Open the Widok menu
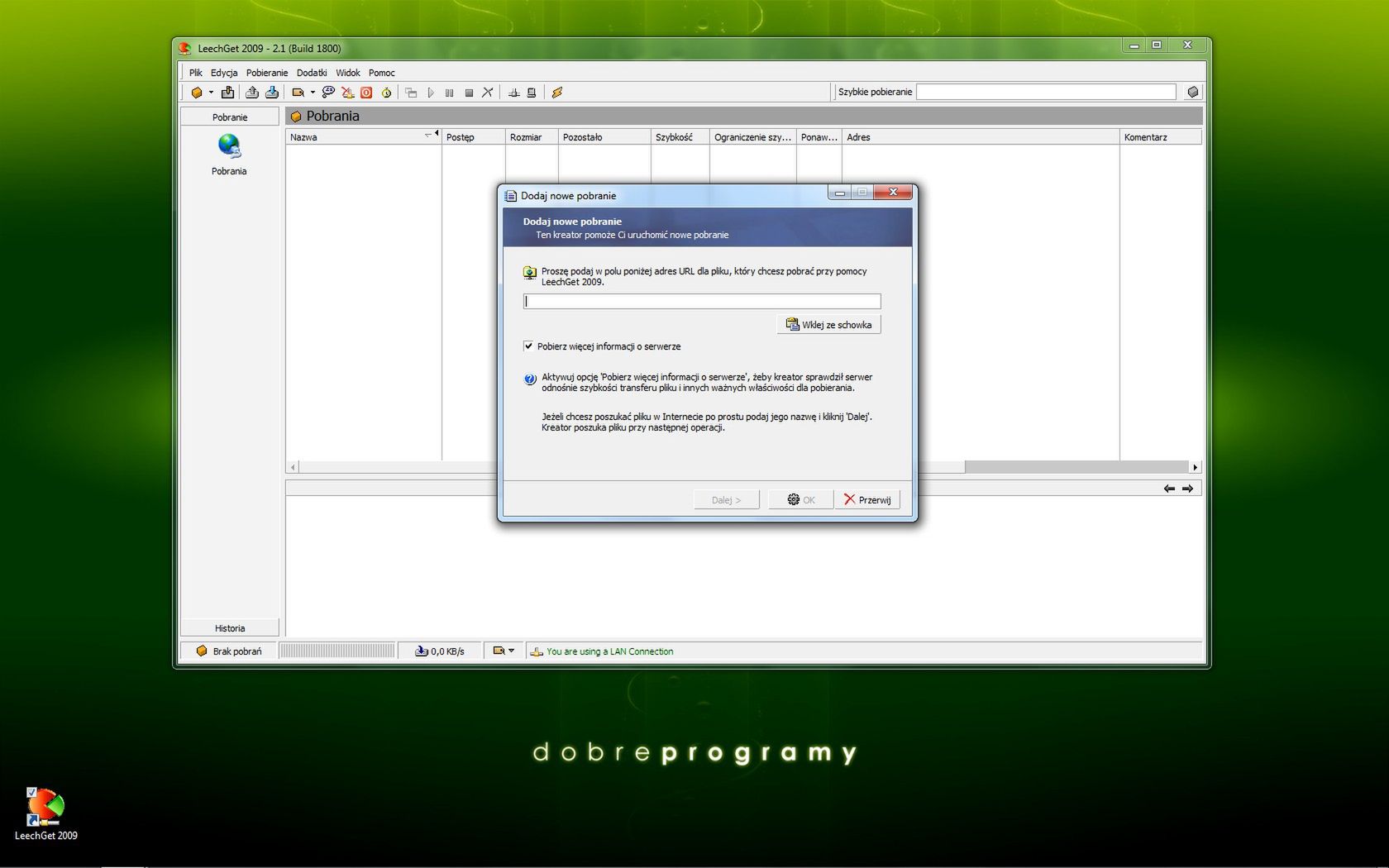 point(348,73)
